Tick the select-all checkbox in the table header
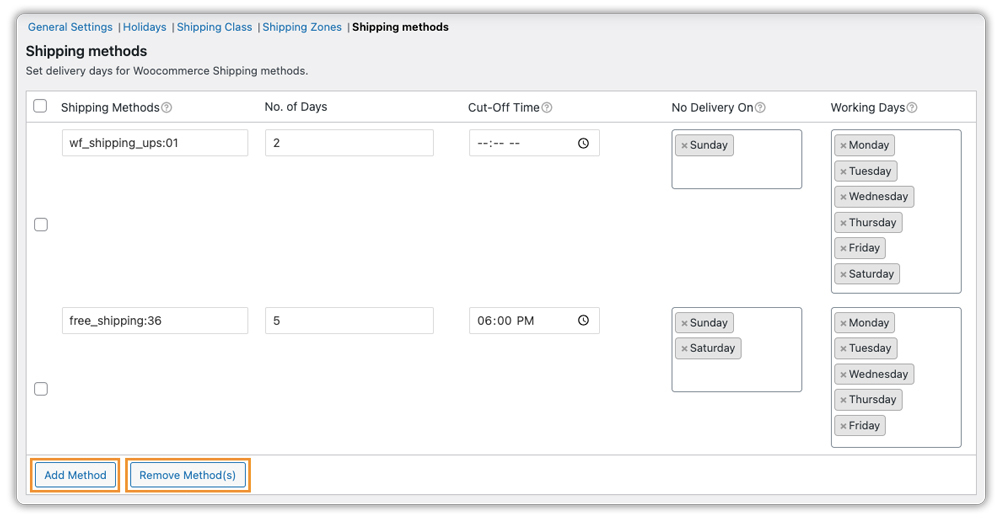1000x519 pixels. [x=40, y=106]
